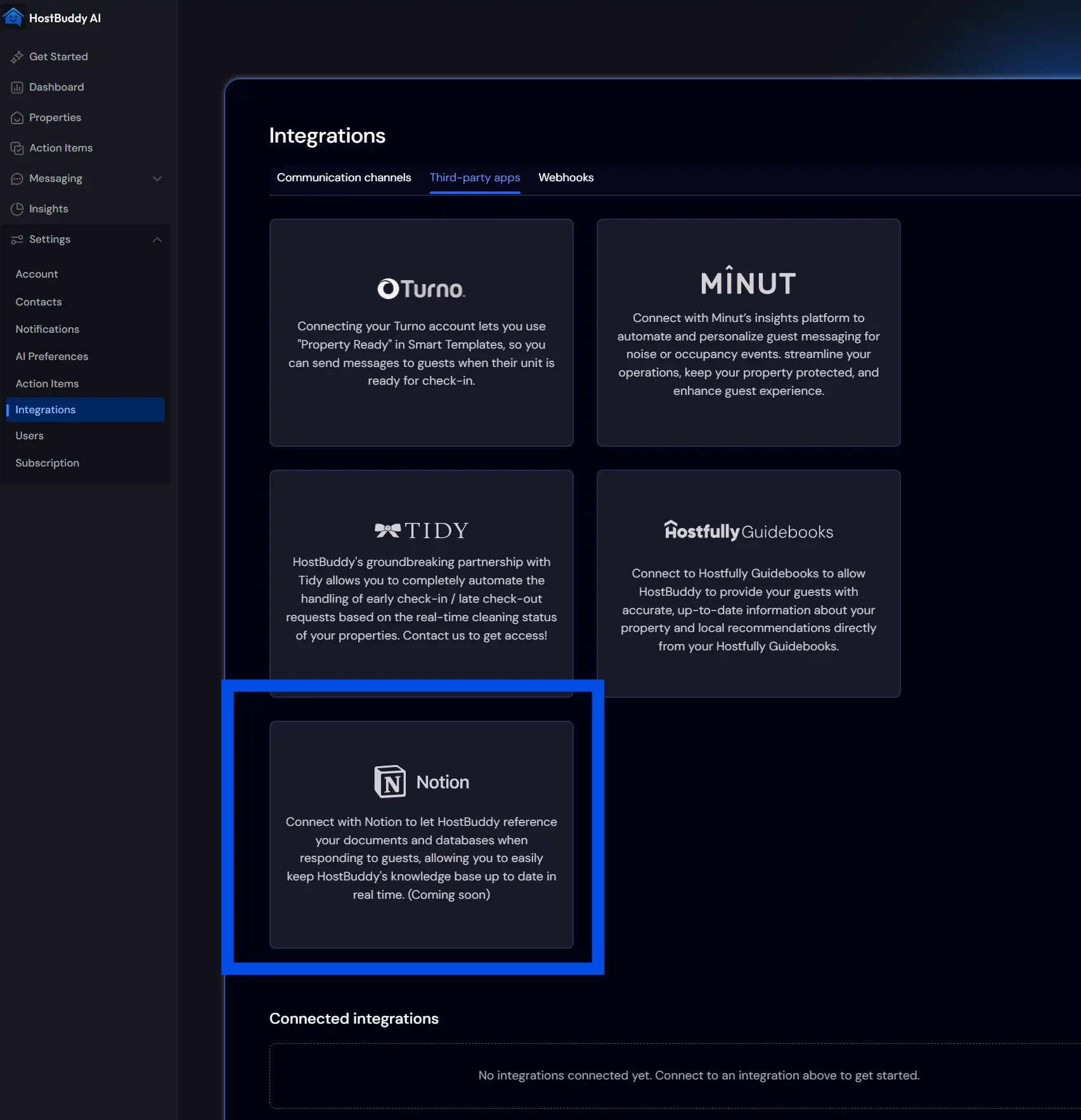Open the Notifications settings page
1081x1120 pixels.
pos(48,329)
